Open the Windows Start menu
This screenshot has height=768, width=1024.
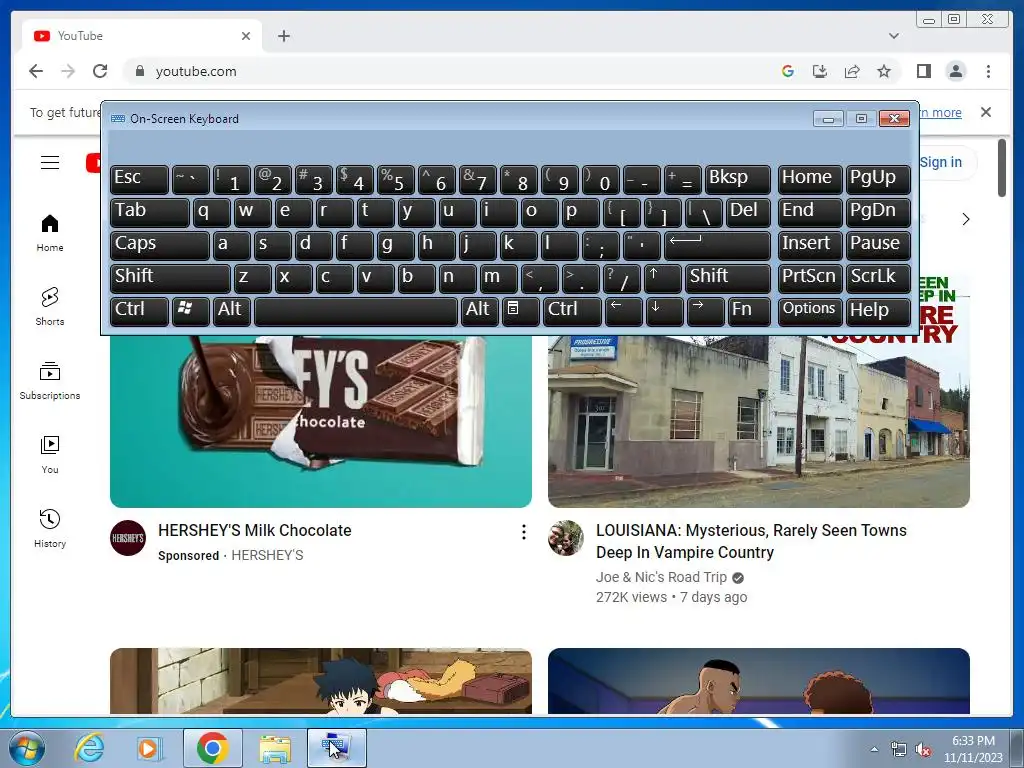(27, 748)
